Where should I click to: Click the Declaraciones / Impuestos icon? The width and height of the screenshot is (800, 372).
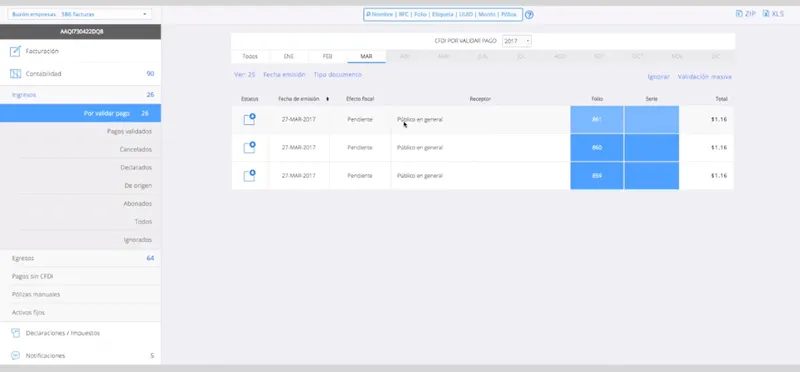coord(16,333)
